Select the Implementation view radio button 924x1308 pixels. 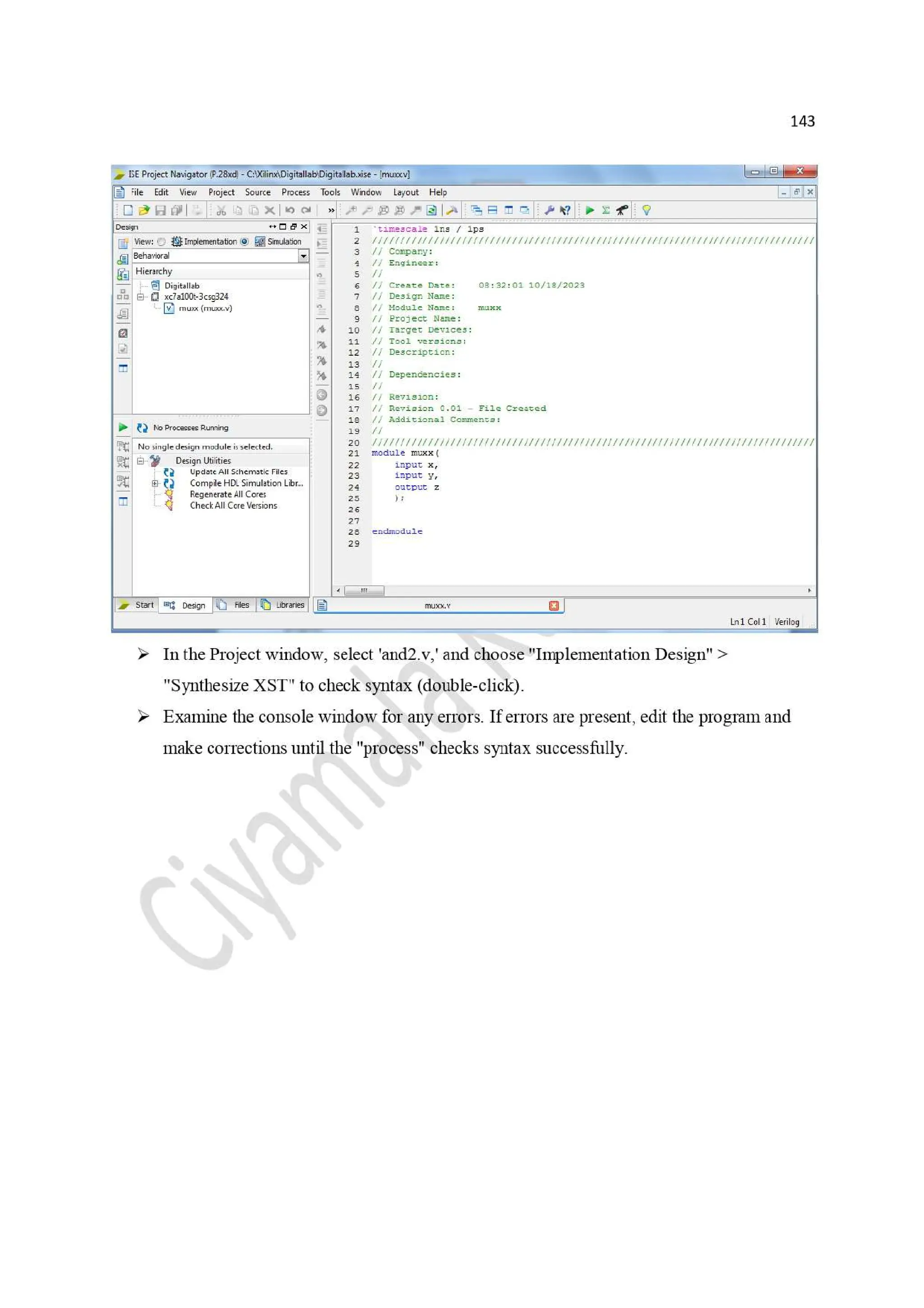[162, 241]
